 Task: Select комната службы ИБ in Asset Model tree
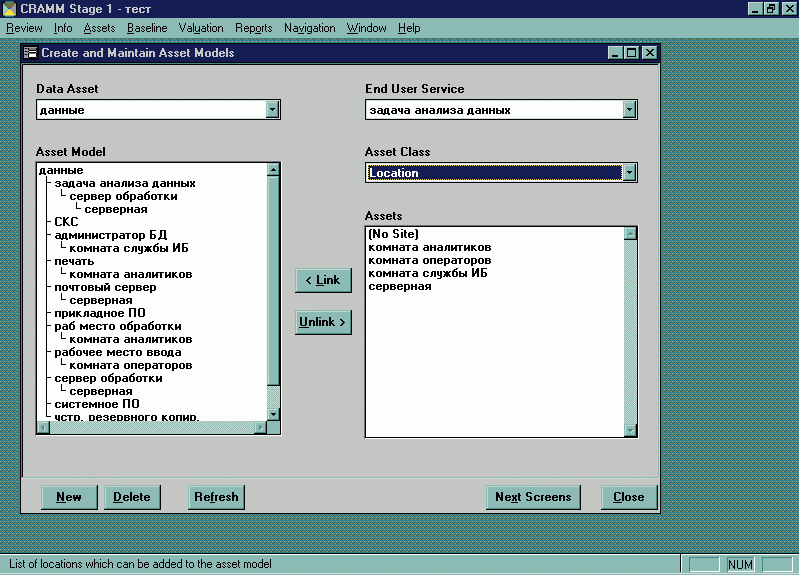click(129, 248)
